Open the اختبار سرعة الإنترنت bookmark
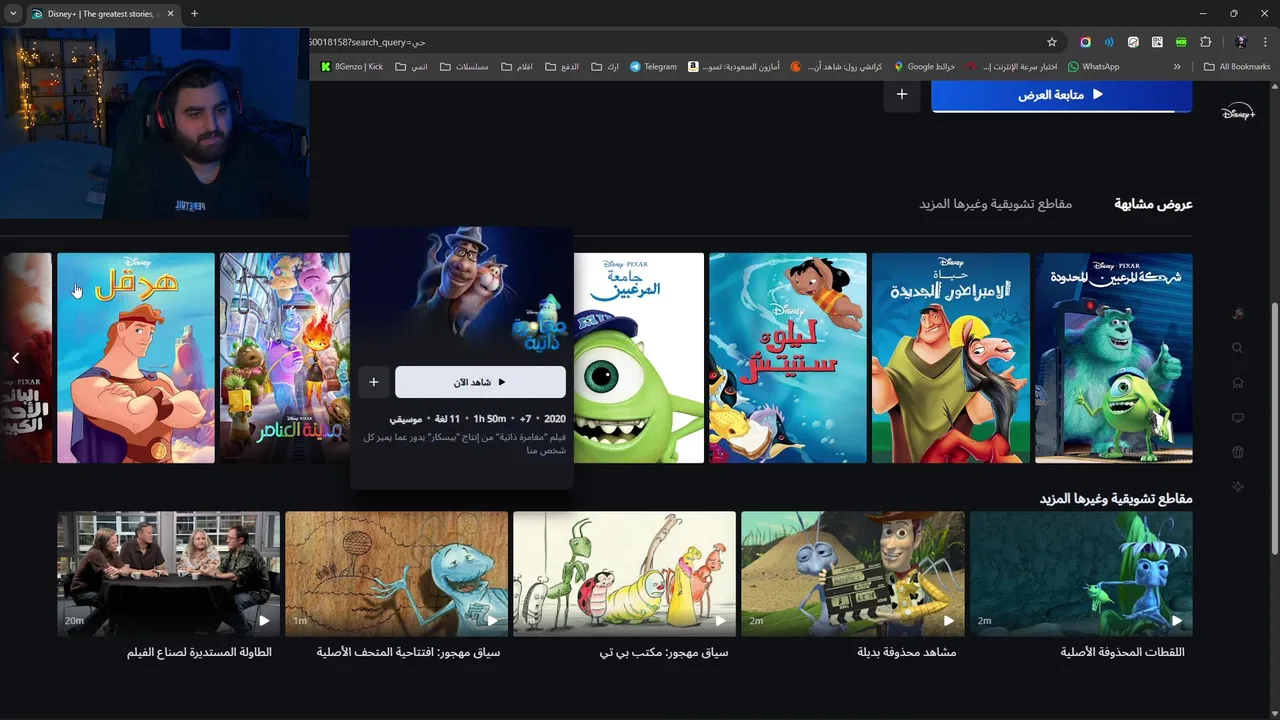The height and width of the screenshot is (720, 1280). (1011, 67)
